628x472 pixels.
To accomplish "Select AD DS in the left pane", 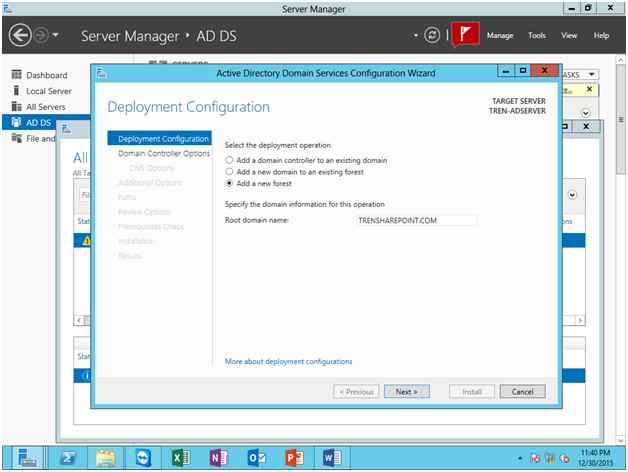I will [38, 123].
